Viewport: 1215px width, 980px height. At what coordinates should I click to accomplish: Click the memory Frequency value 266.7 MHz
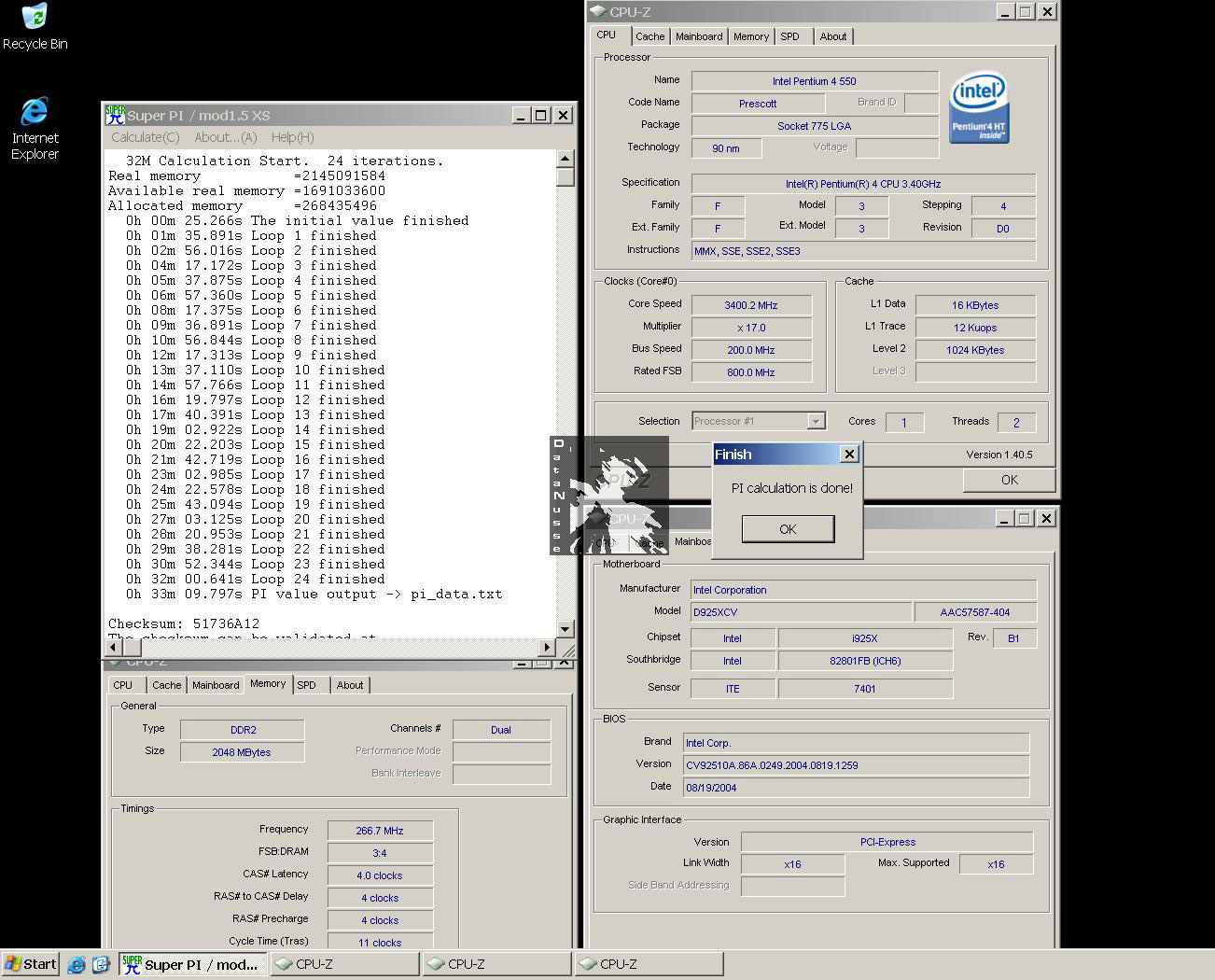(x=380, y=831)
